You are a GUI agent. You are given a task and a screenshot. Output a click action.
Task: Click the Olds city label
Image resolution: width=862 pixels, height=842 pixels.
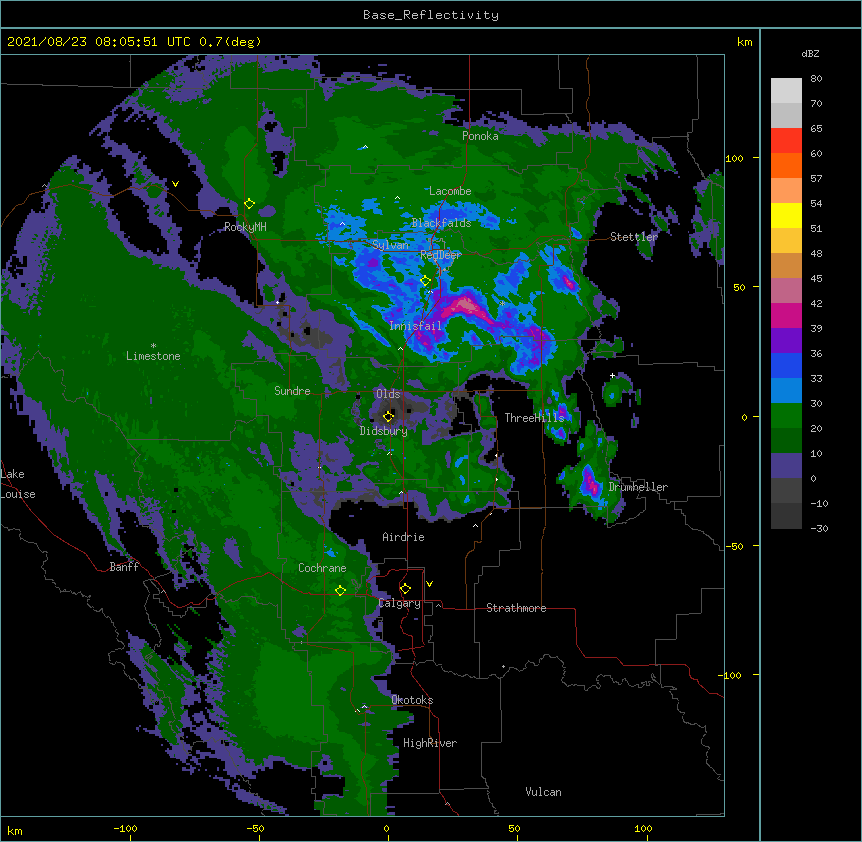point(388,394)
